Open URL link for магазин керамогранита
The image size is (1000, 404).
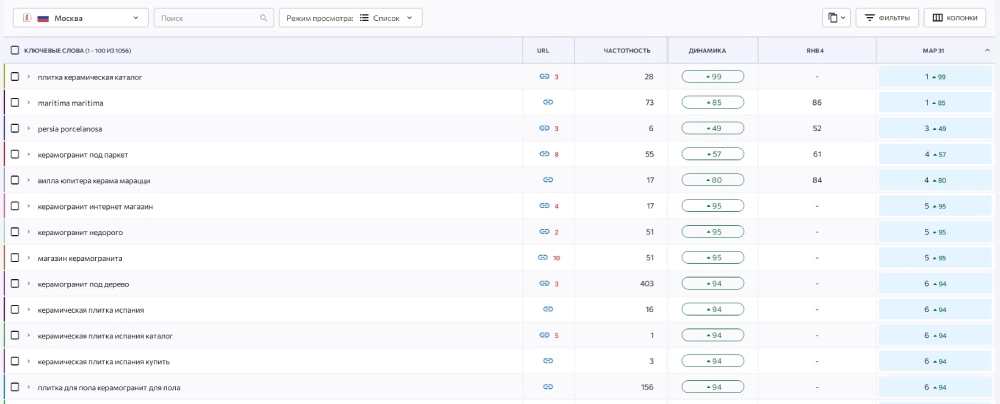point(543,258)
